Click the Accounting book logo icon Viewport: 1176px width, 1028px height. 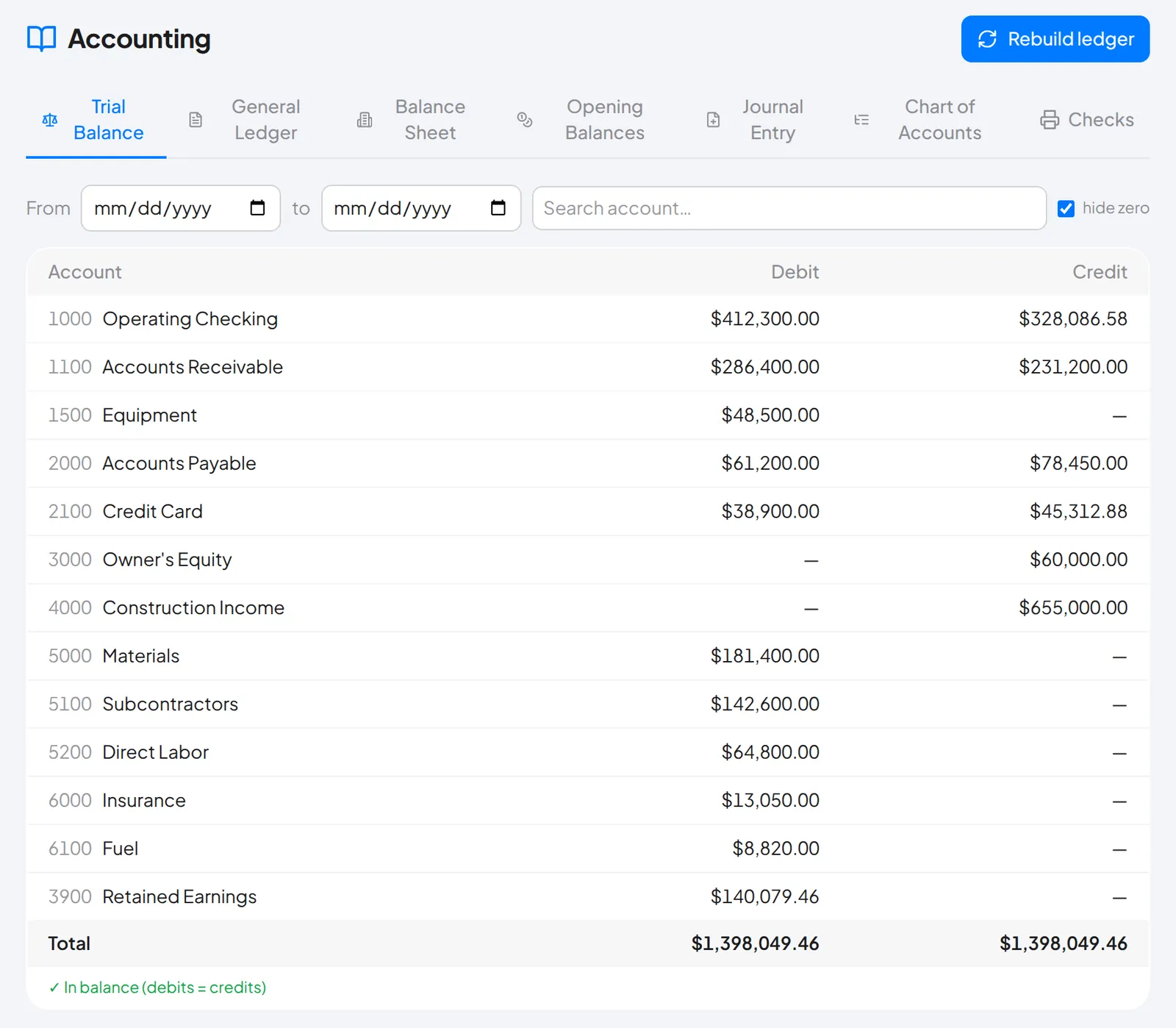(x=41, y=38)
